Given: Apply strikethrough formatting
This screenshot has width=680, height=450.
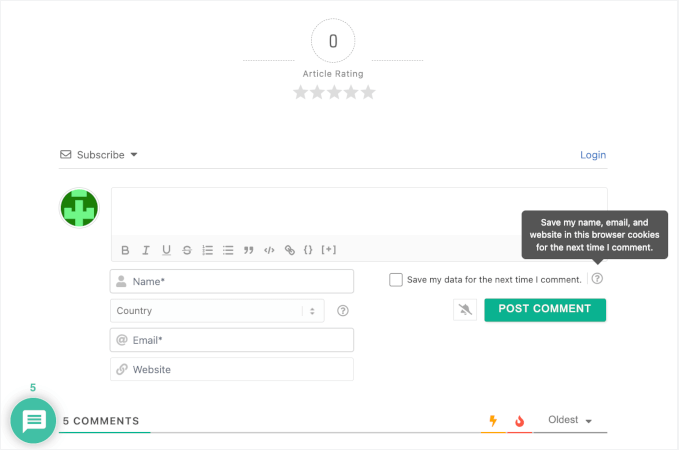Looking at the screenshot, I should pos(187,250).
